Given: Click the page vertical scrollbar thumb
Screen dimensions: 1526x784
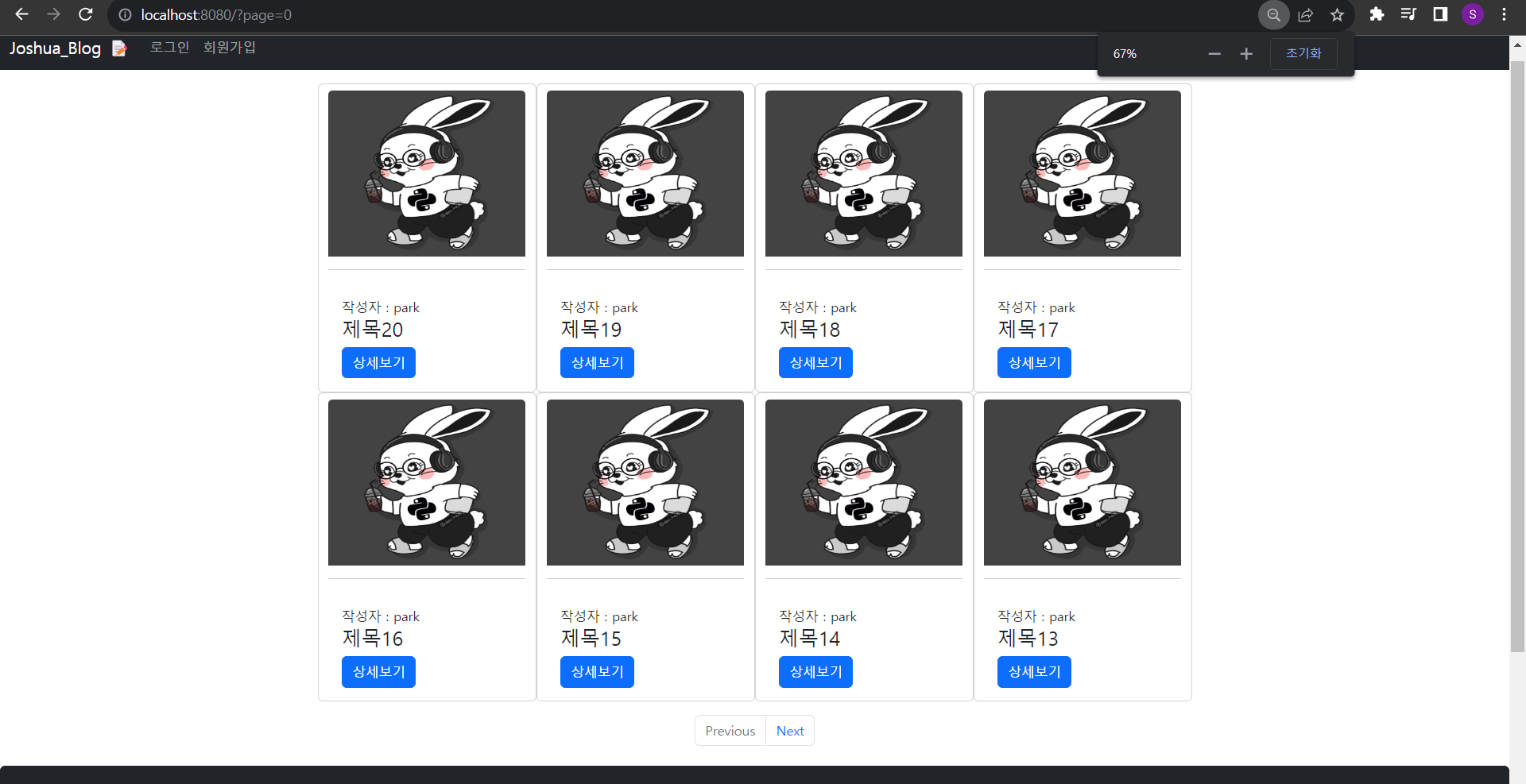Looking at the screenshot, I should (x=1517, y=356).
